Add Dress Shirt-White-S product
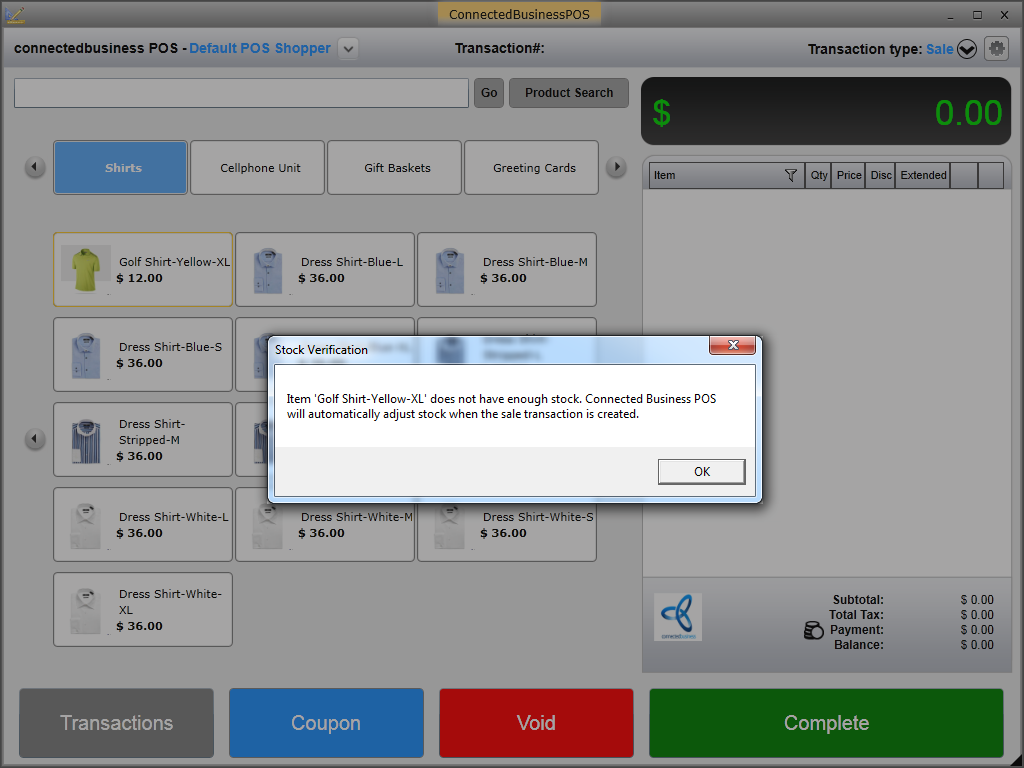 point(507,530)
